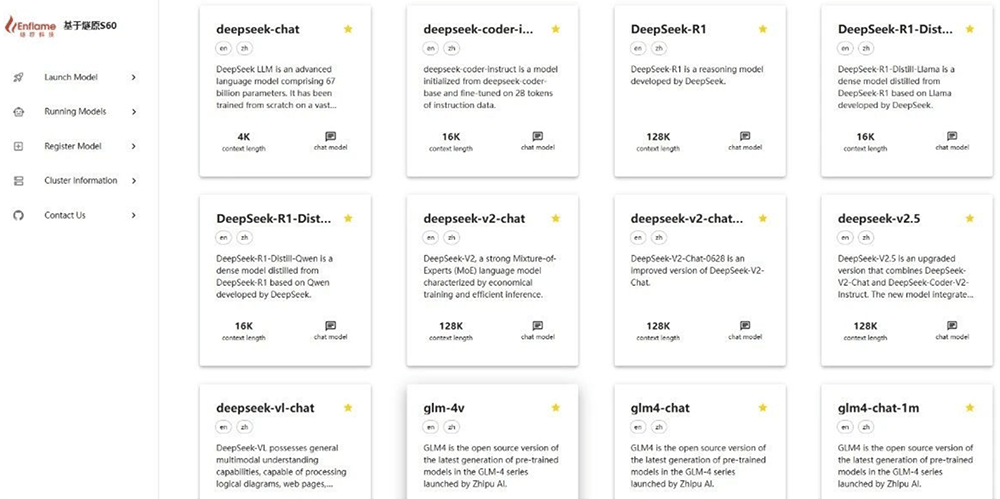
Task: Click the Enflame logo in the header
Action: [30, 23]
